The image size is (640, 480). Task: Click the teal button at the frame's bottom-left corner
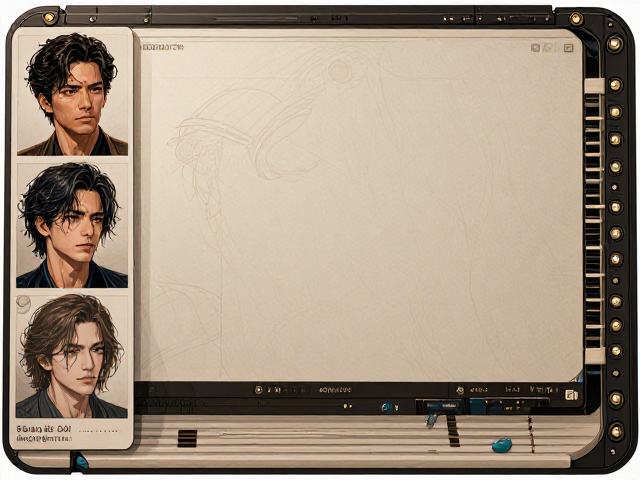[x=82, y=462]
